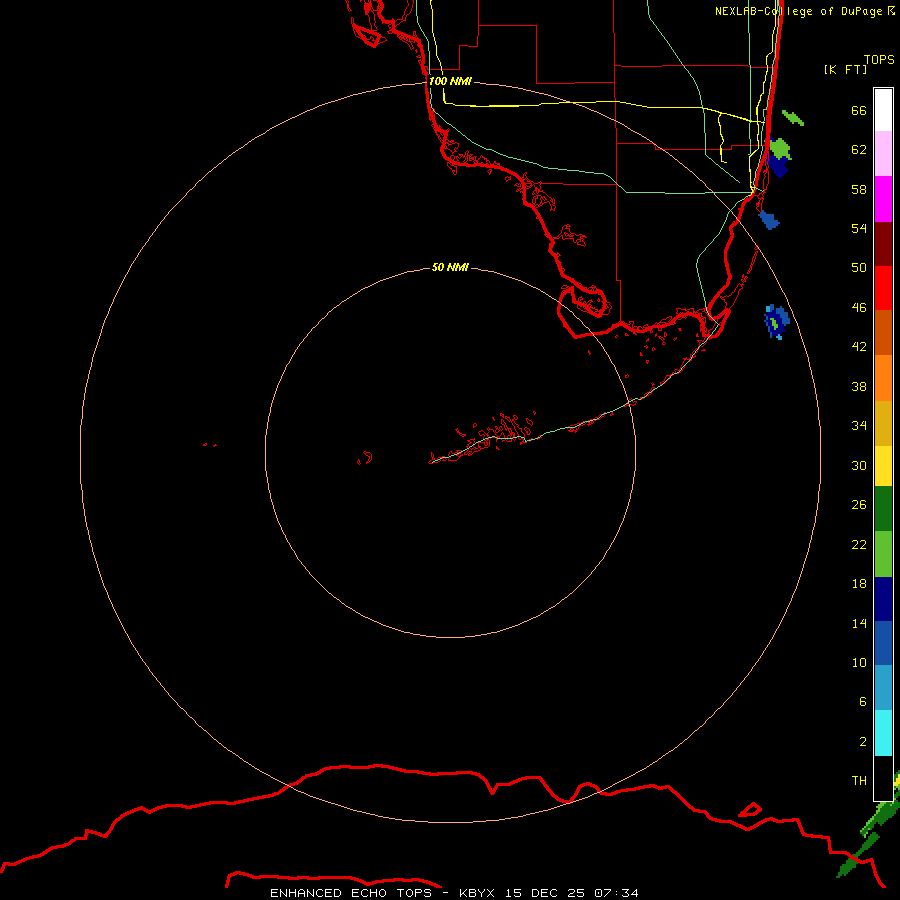The width and height of the screenshot is (900, 900).
Task: Select the dark green legend swatch
Action: coord(883,509)
